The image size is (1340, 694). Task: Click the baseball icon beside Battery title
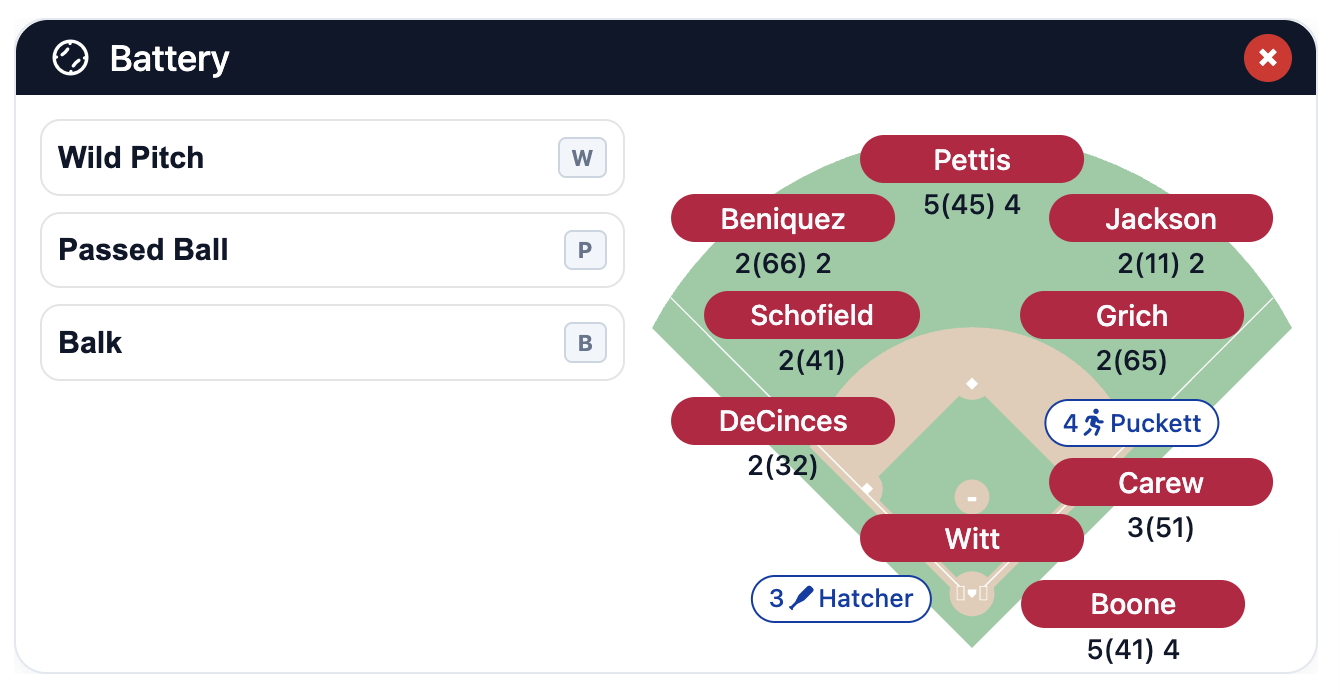[70, 58]
